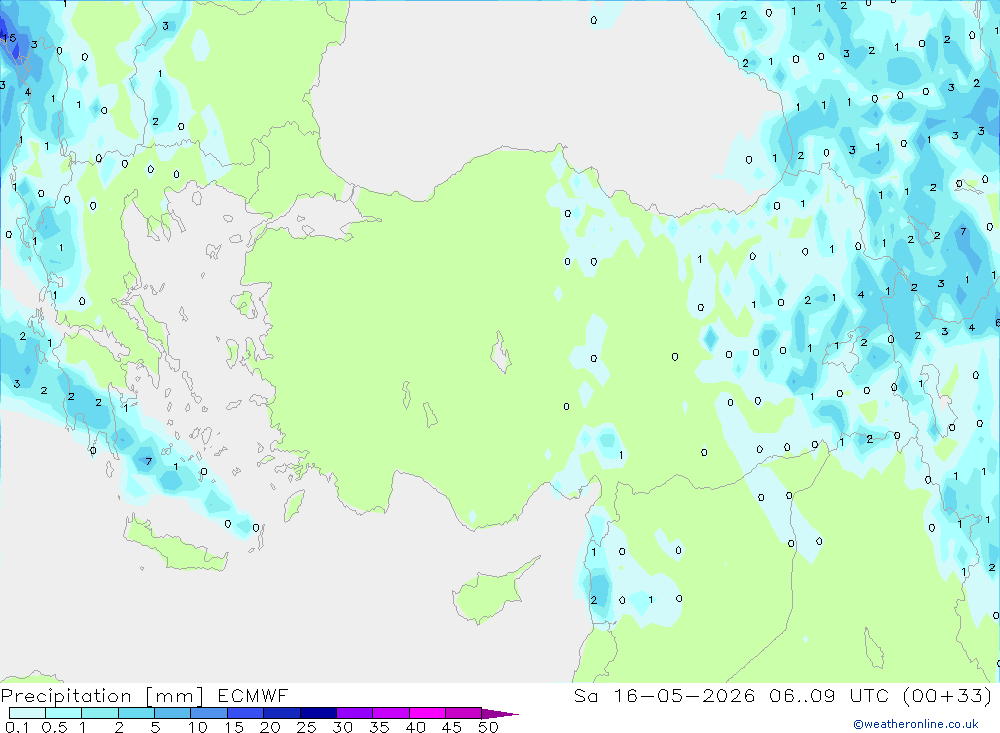Click the legend label "25"
Image resolution: width=1000 pixels, height=733 pixels.
point(306,727)
